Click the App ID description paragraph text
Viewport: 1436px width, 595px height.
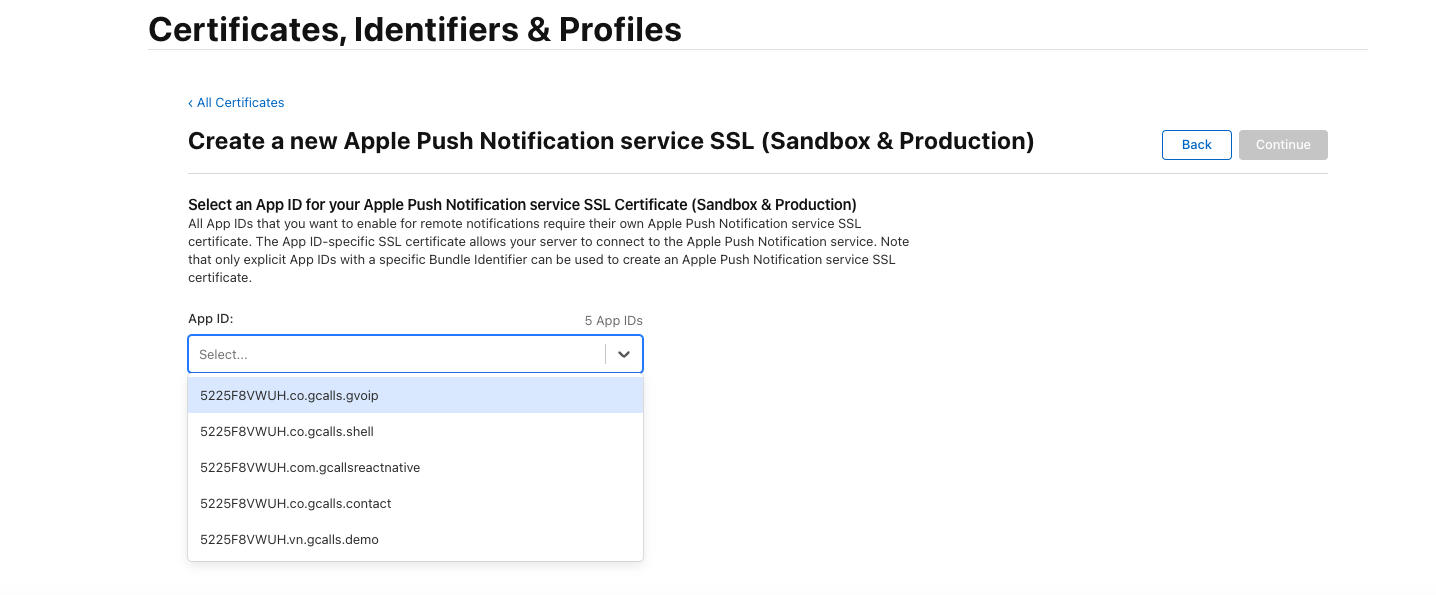click(548, 251)
